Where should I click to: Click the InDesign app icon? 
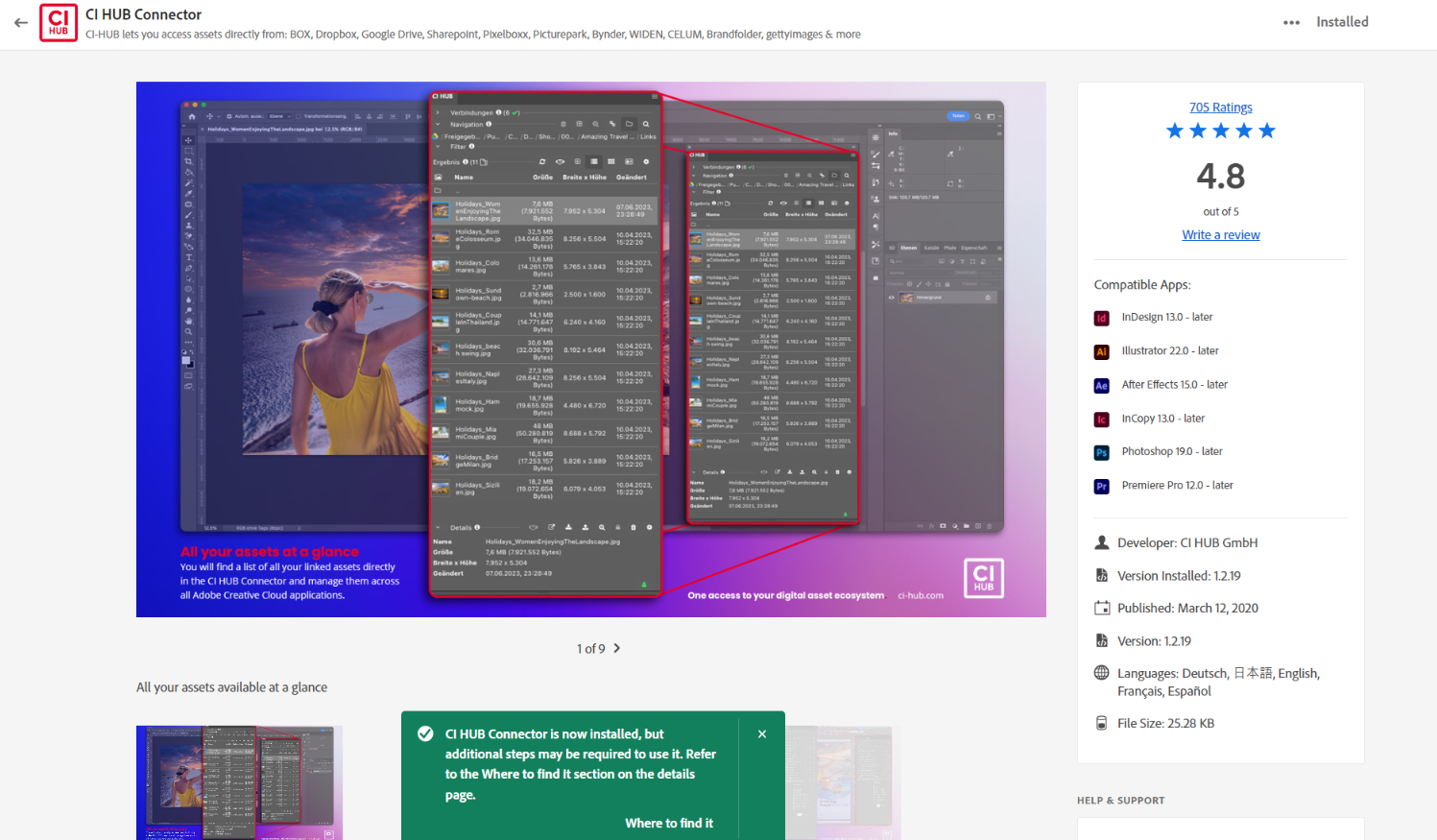[1102, 318]
